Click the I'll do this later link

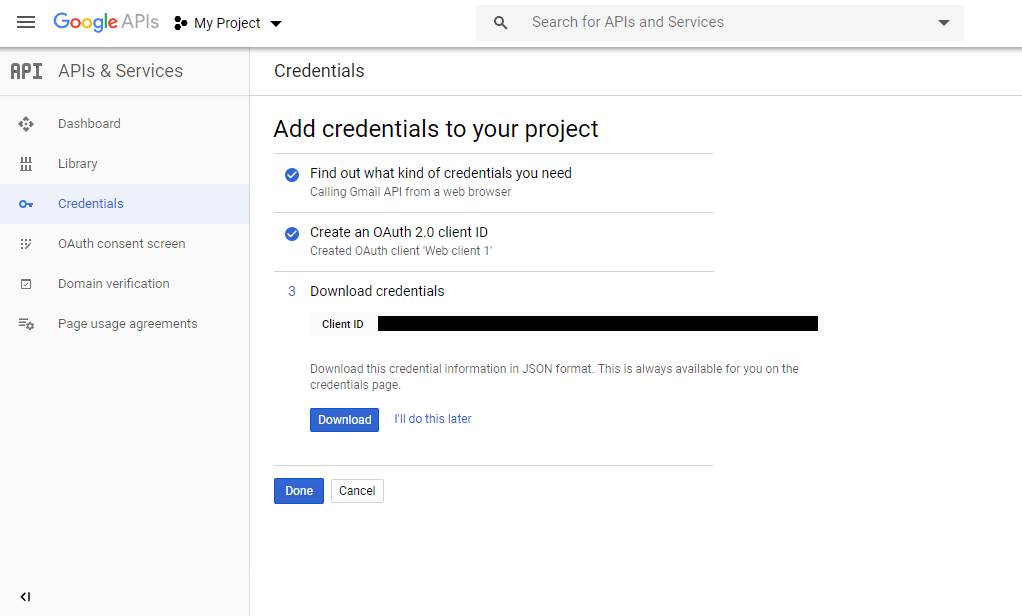click(433, 419)
